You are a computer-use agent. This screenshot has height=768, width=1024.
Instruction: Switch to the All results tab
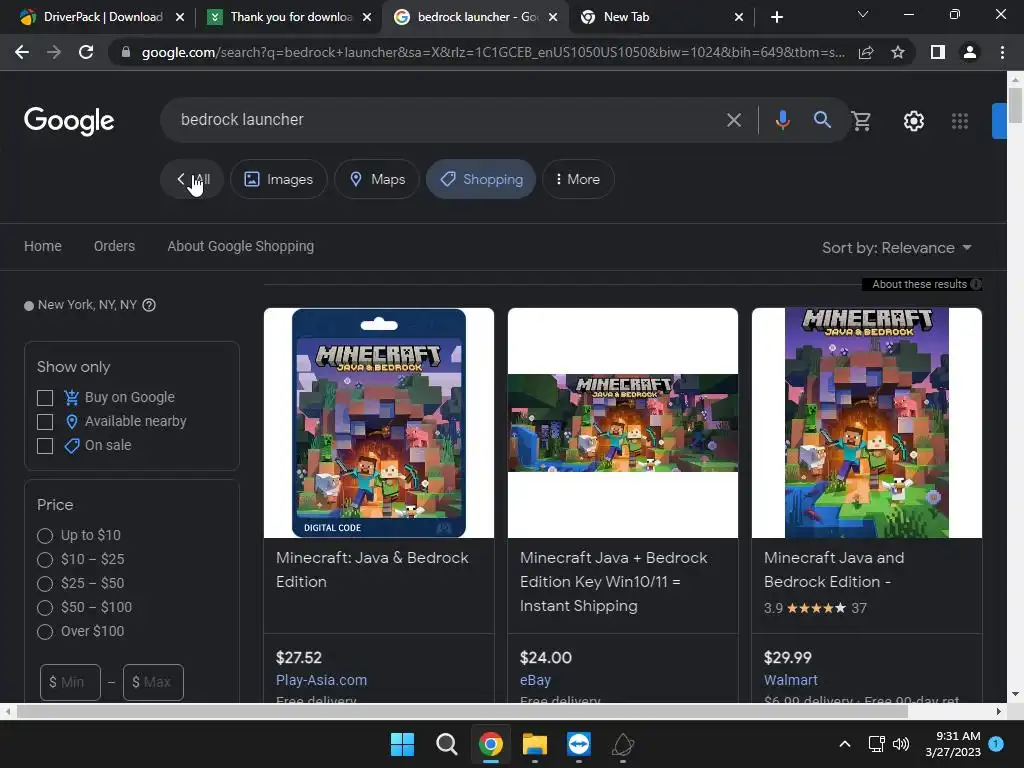(x=192, y=179)
